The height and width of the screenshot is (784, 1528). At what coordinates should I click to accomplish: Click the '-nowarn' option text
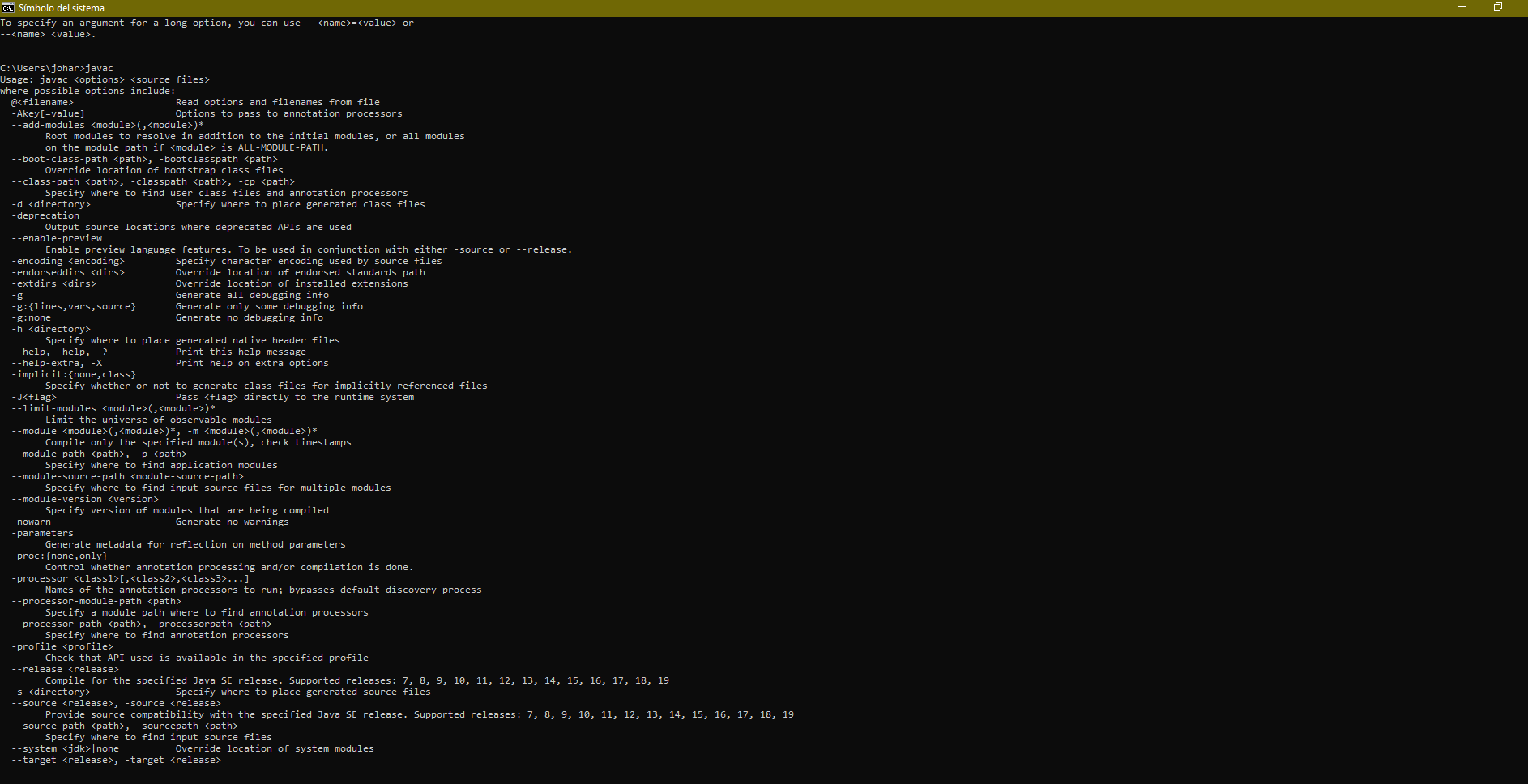click(x=31, y=522)
